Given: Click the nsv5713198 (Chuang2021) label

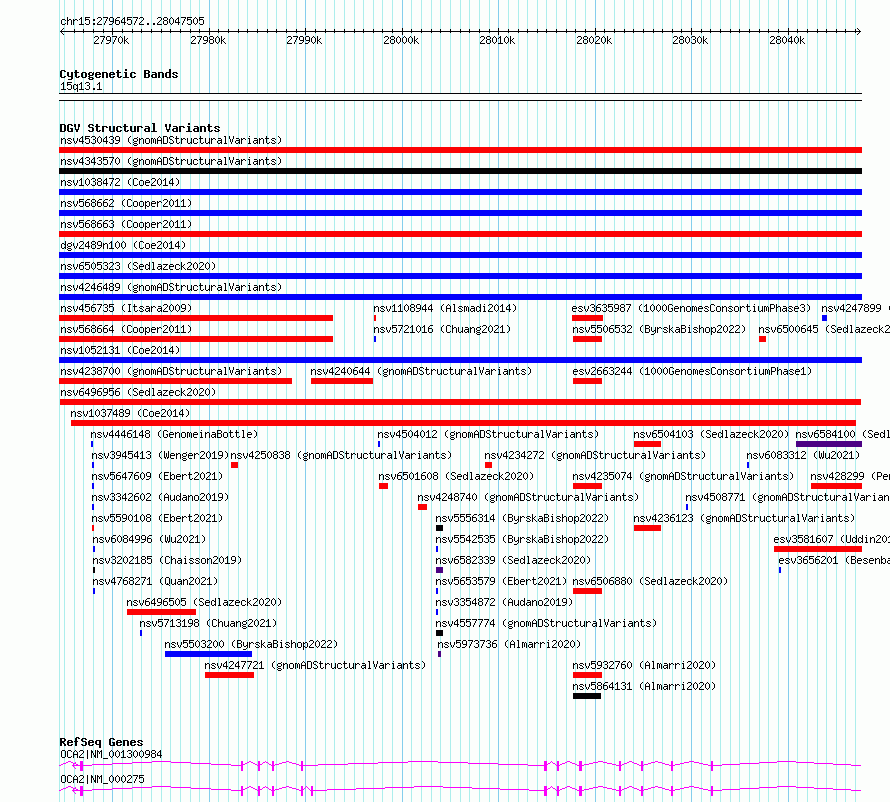Looking at the screenshot, I should coord(208,623).
